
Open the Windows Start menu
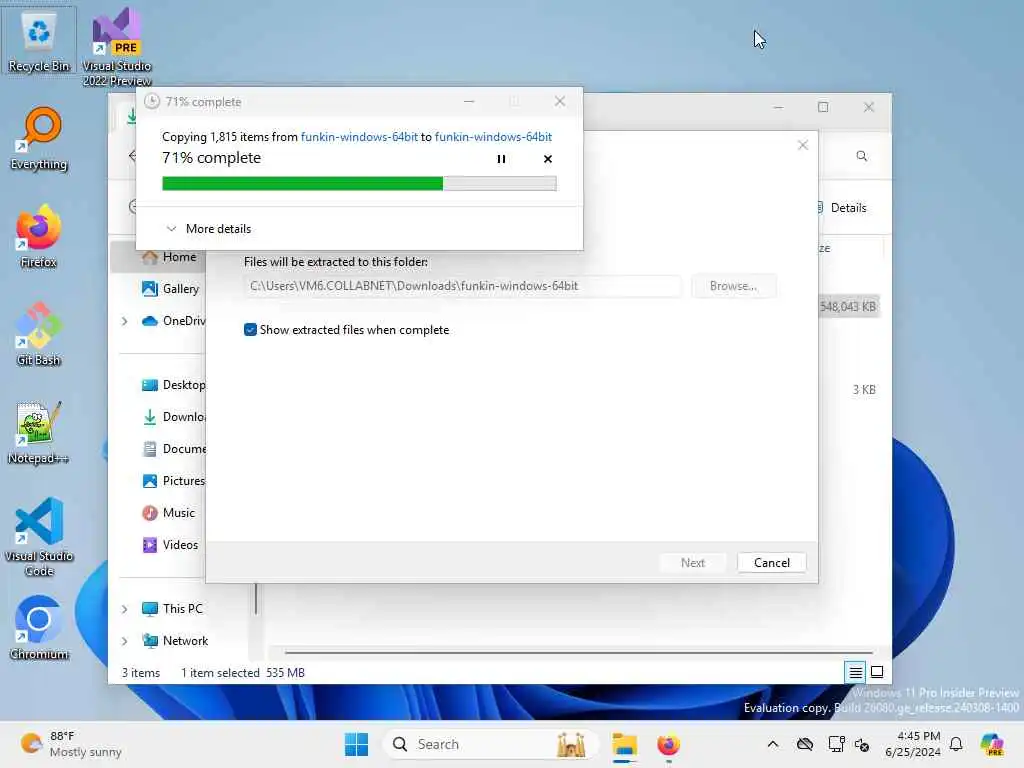tap(357, 744)
